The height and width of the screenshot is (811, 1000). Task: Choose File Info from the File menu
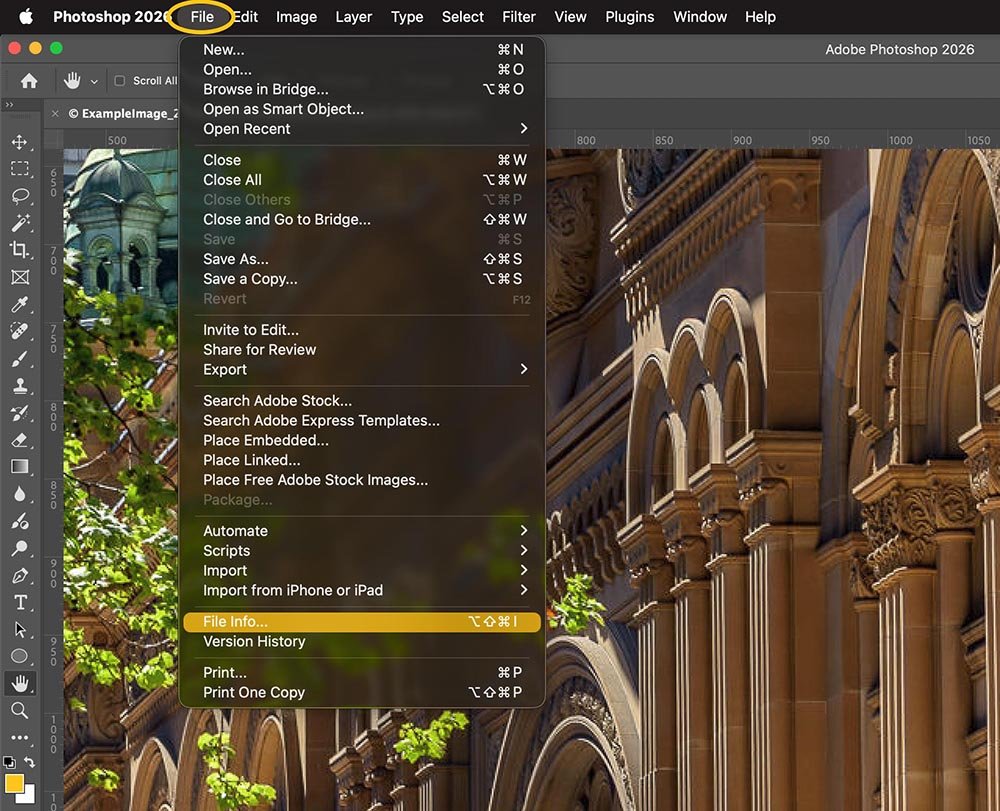click(362, 622)
